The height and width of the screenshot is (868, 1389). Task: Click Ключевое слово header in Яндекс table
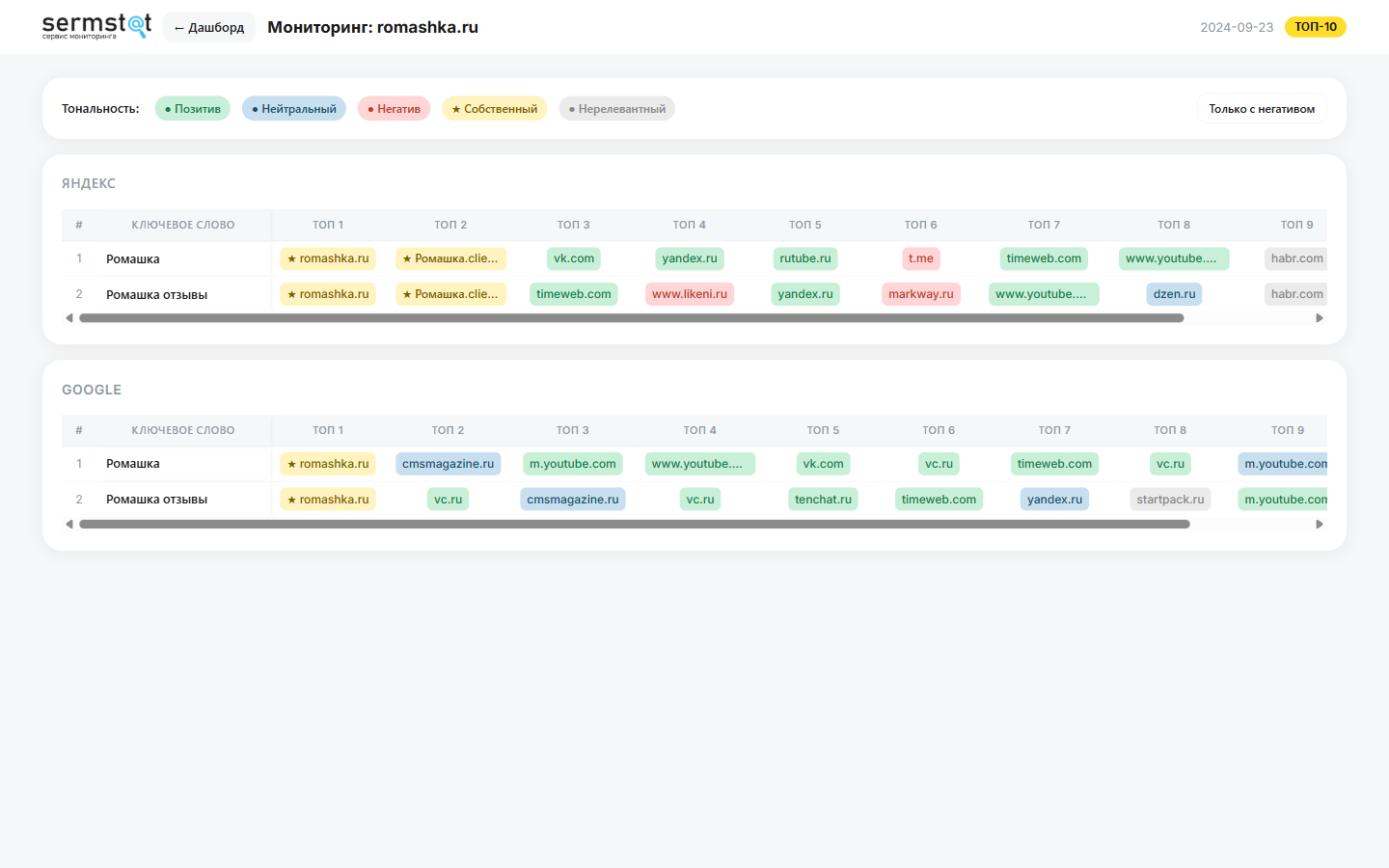[183, 225]
